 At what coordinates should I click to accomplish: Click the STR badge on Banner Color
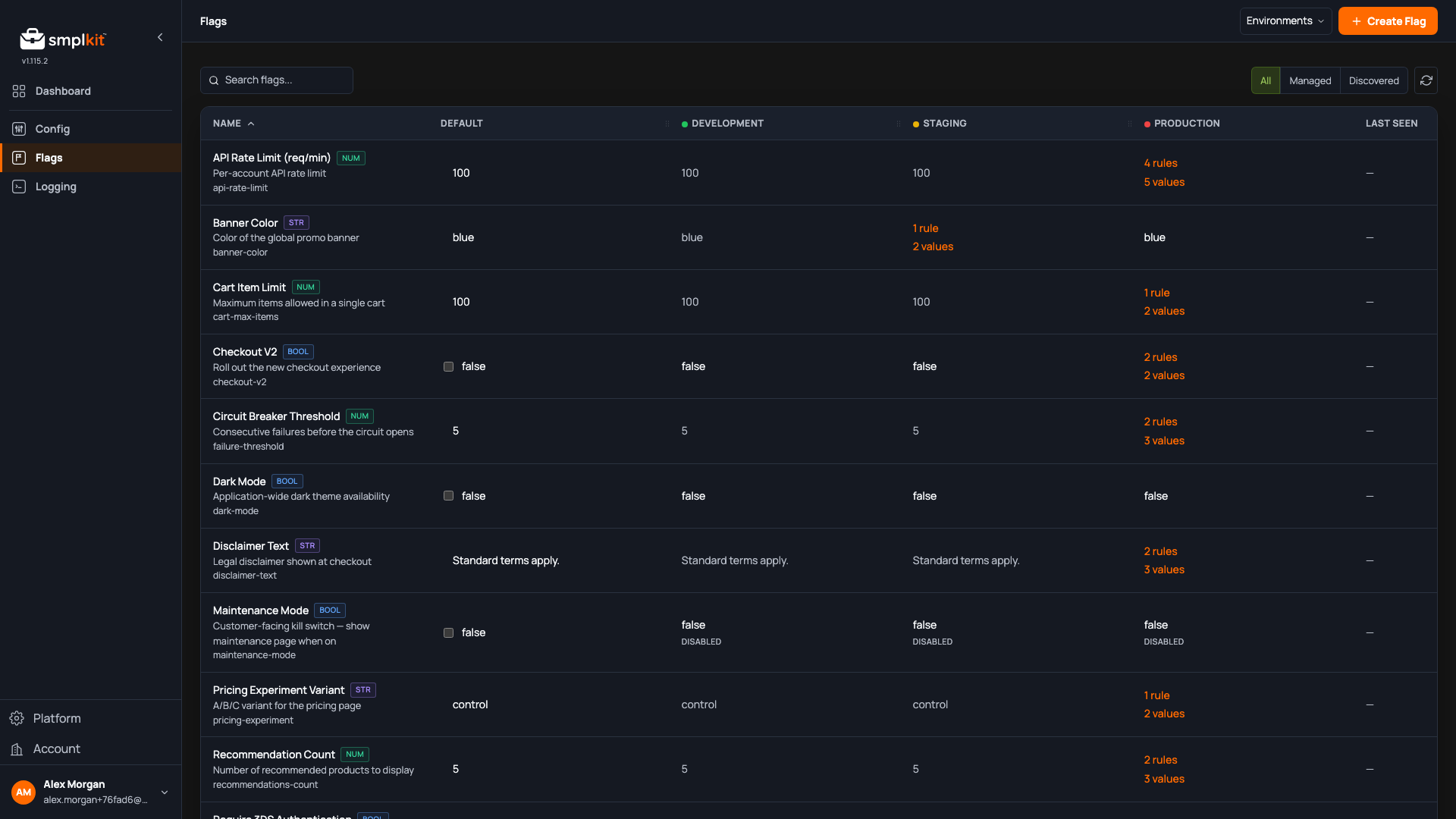296,223
